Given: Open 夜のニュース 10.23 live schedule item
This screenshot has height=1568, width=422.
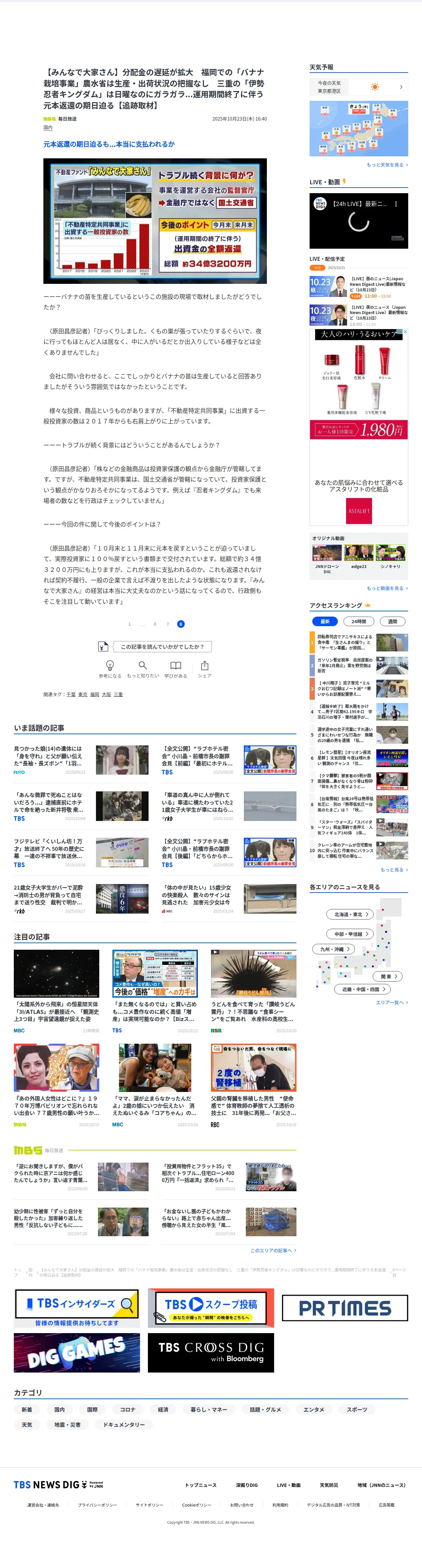Looking at the screenshot, I should click(x=359, y=315).
